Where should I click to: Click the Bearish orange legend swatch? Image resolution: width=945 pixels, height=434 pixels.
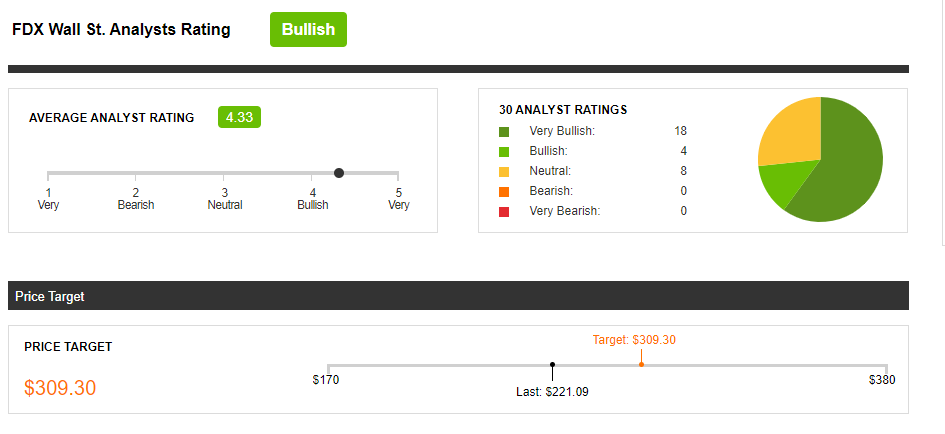[504, 191]
